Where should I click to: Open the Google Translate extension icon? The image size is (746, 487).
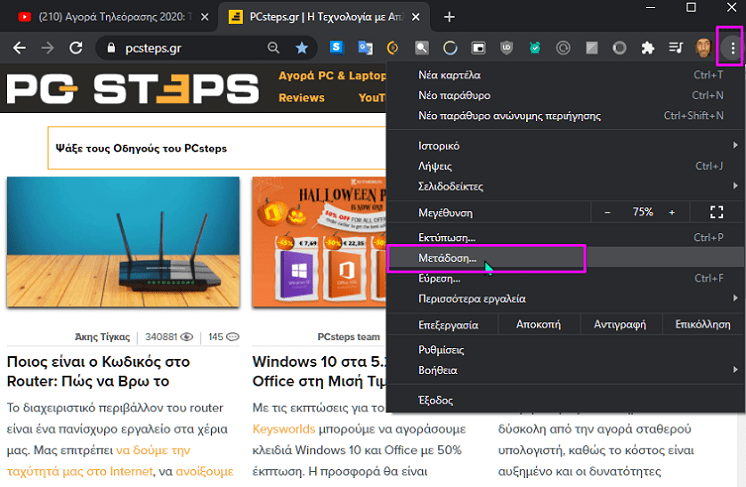click(x=365, y=48)
